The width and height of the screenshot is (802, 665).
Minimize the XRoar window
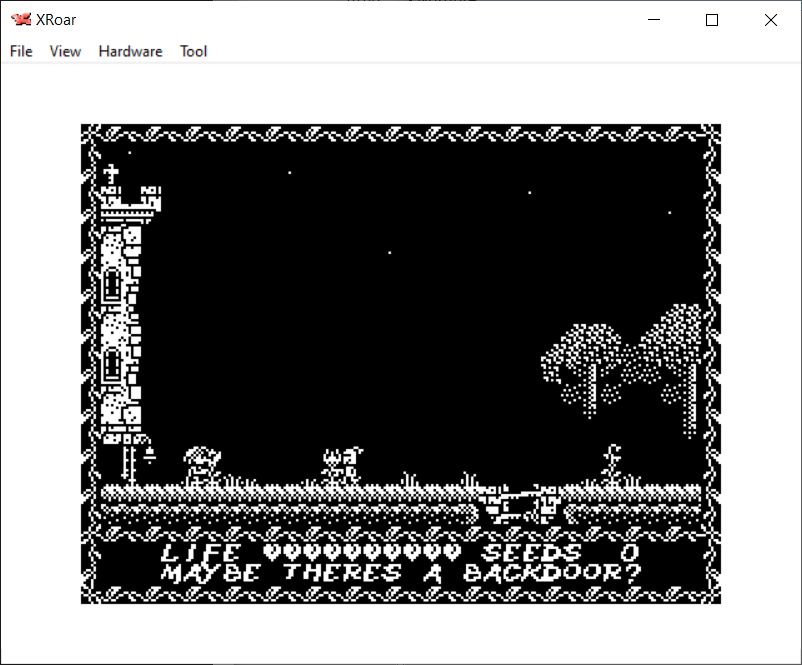pyautogui.click(x=654, y=20)
